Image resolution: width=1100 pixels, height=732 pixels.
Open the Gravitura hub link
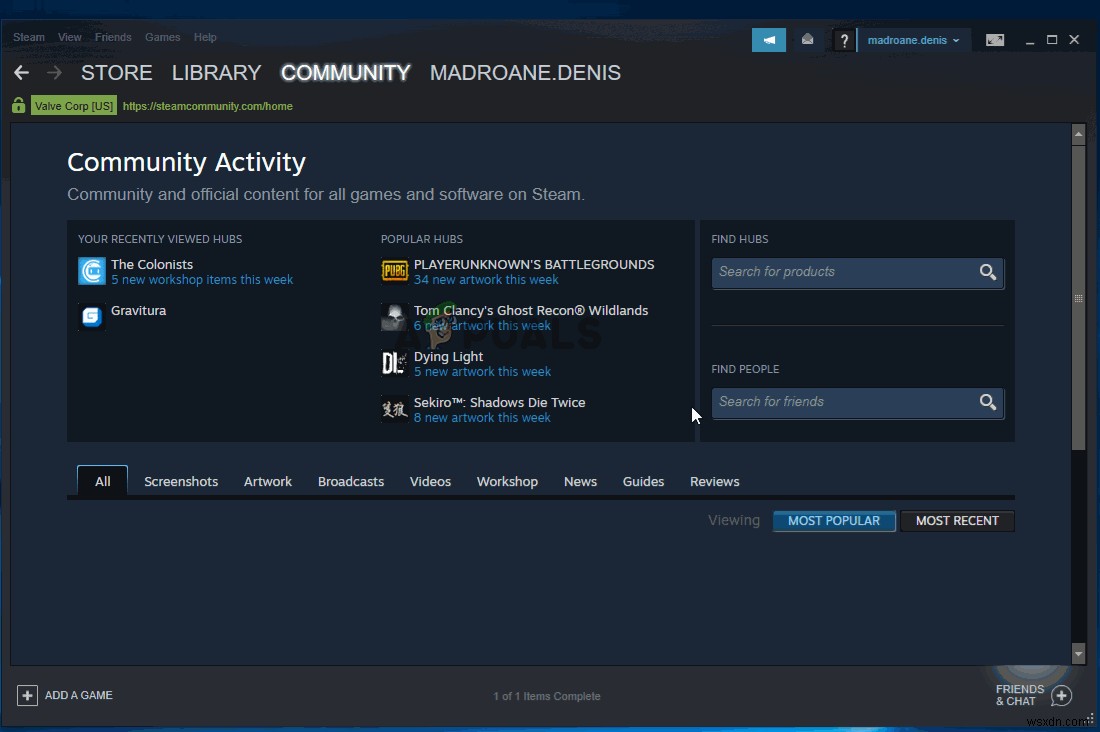(x=138, y=310)
